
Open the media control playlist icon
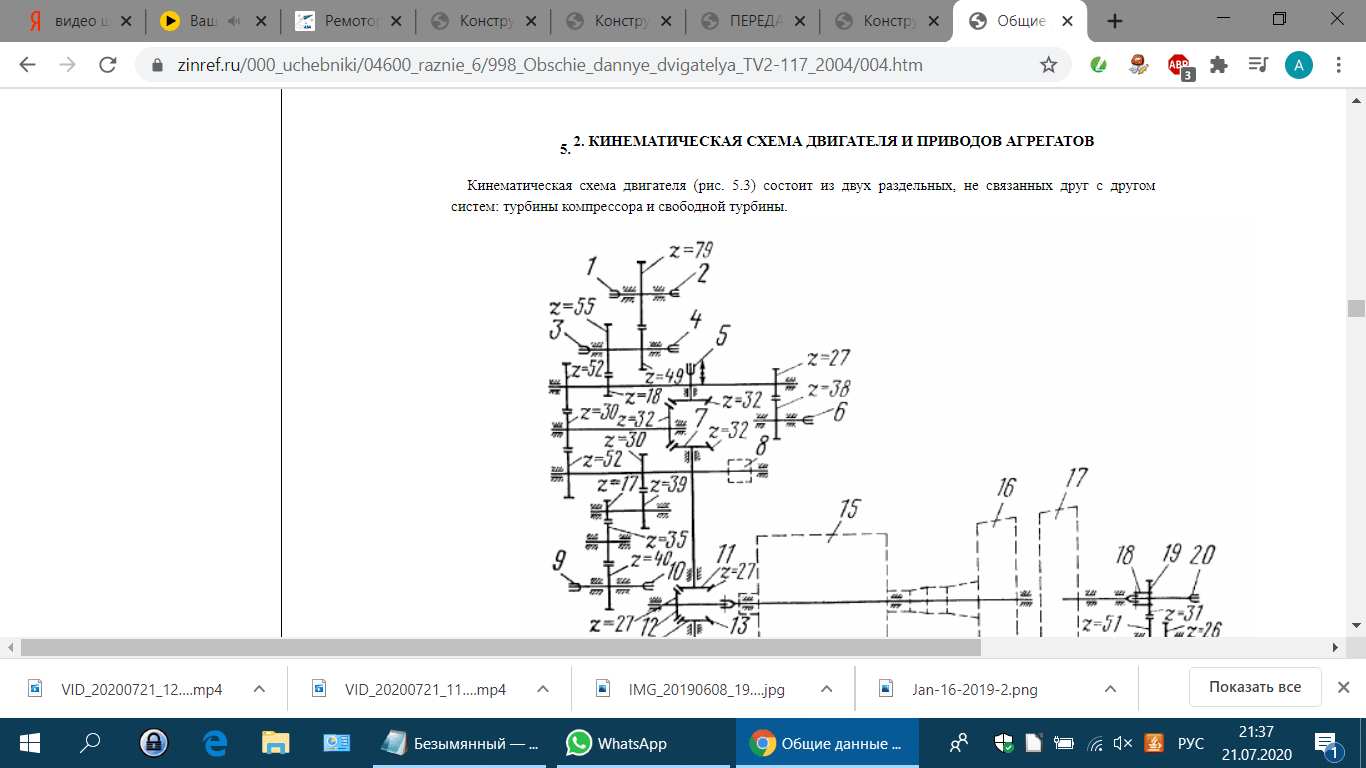[x=1258, y=65]
